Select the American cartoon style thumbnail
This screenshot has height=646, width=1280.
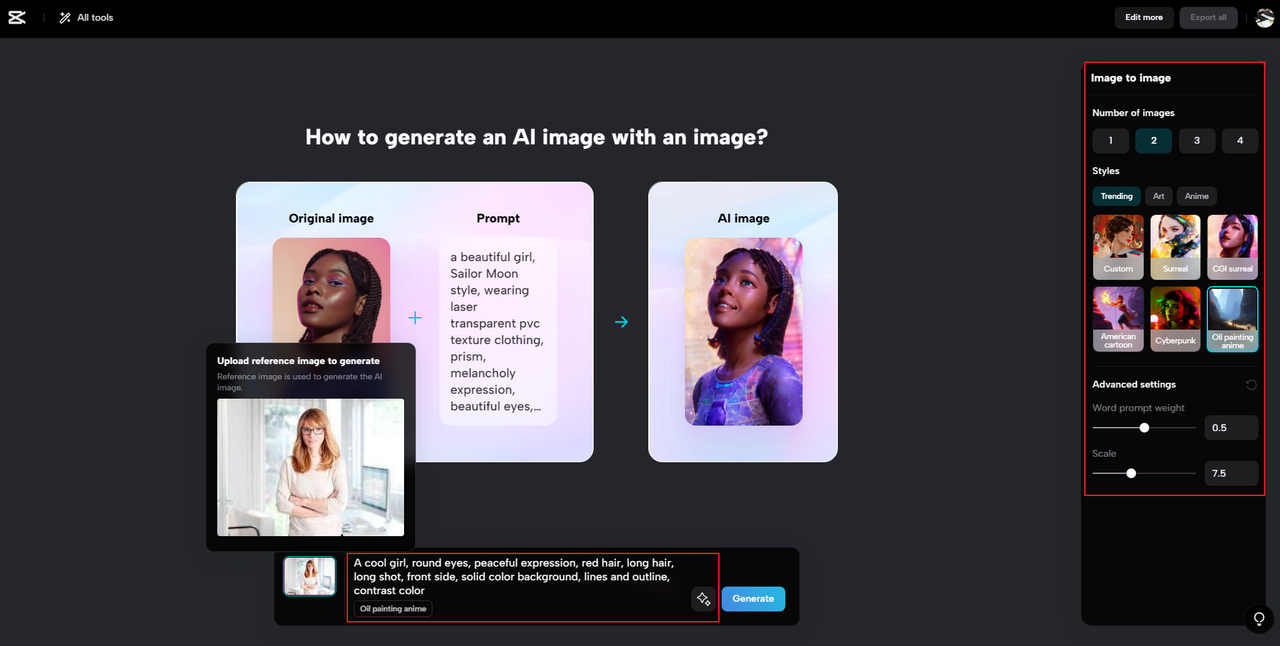click(x=1118, y=319)
